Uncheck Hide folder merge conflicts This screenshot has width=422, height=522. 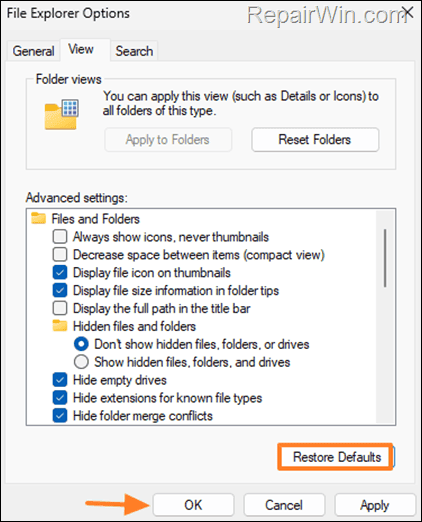(x=60, y=416)
